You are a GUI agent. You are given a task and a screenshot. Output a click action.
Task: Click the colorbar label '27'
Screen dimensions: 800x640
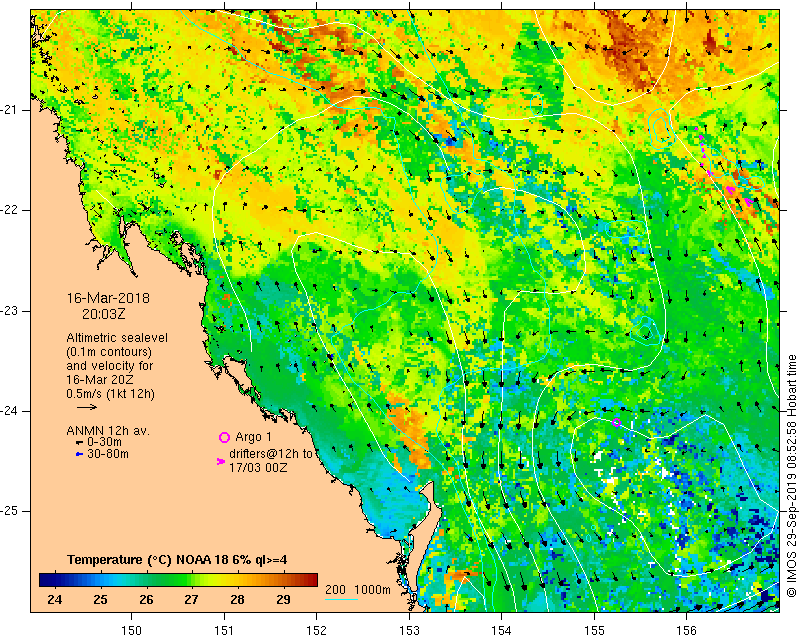tap(191, 599)
